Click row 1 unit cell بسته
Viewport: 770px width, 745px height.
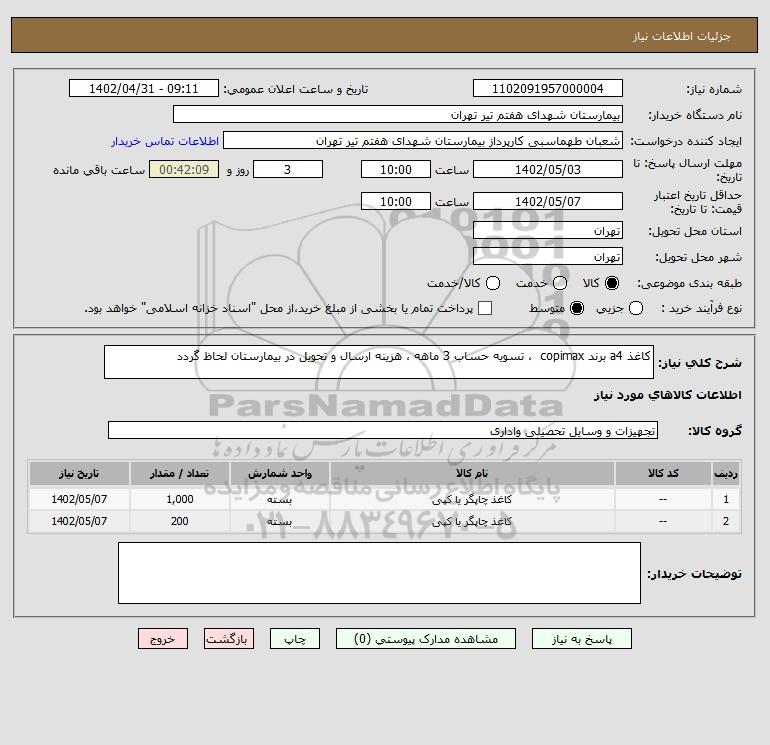[x=279, y=499]
